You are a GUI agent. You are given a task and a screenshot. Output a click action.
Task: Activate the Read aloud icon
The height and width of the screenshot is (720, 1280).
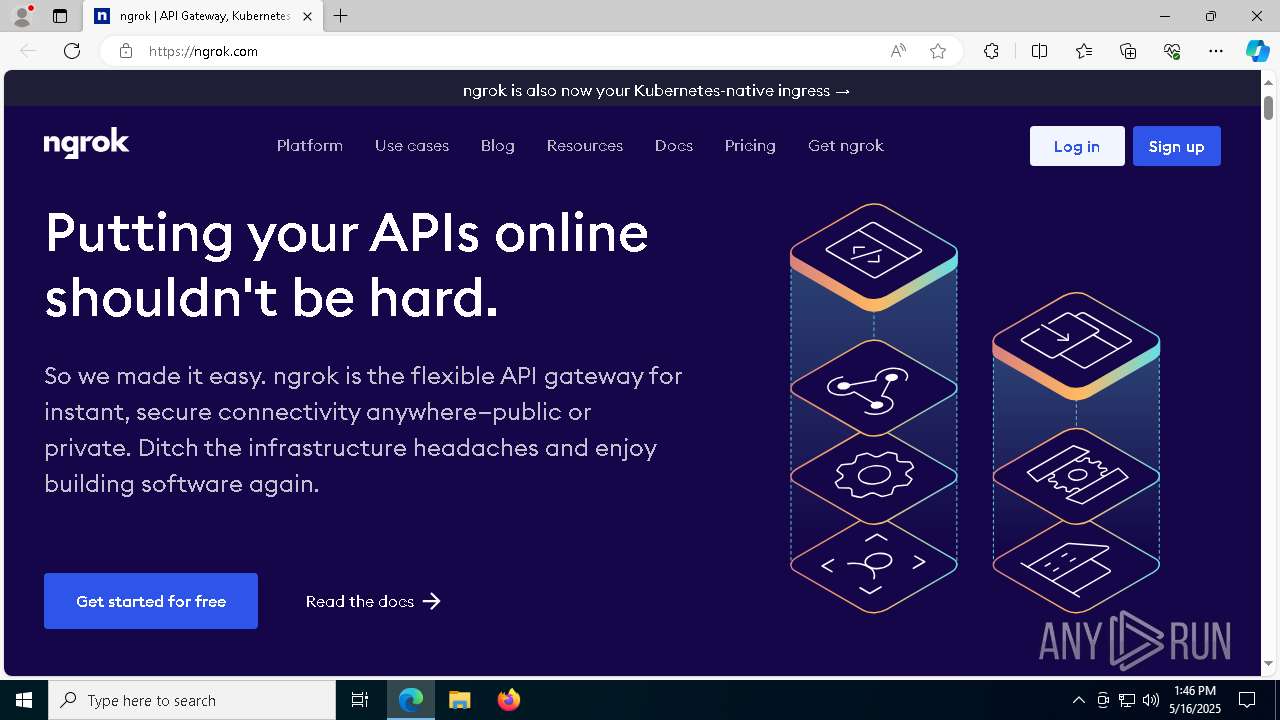[898, 51]
